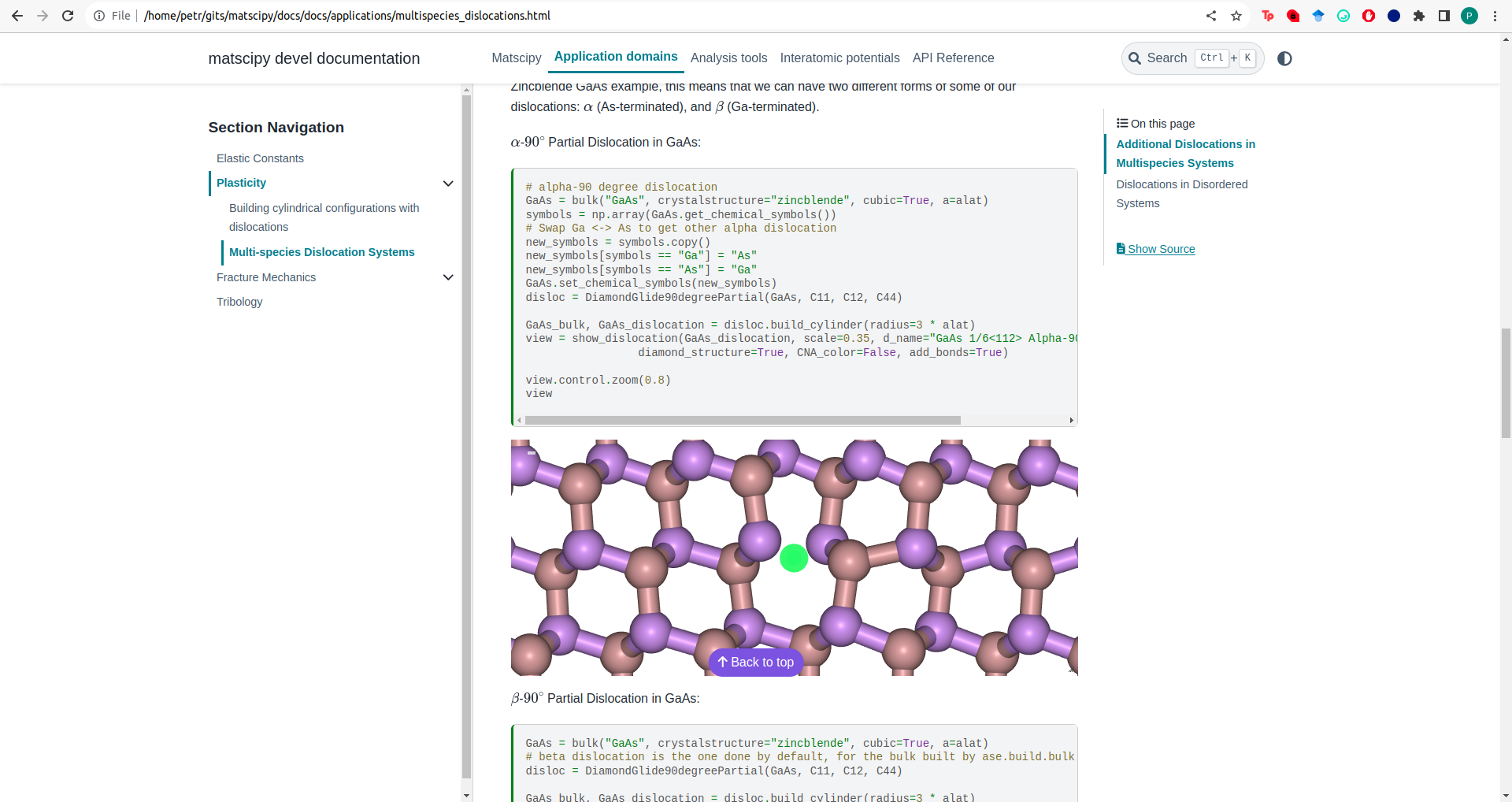Click the document icon beside Show Source
This screenshot has width=1512, height=802.
(1121, 248)
